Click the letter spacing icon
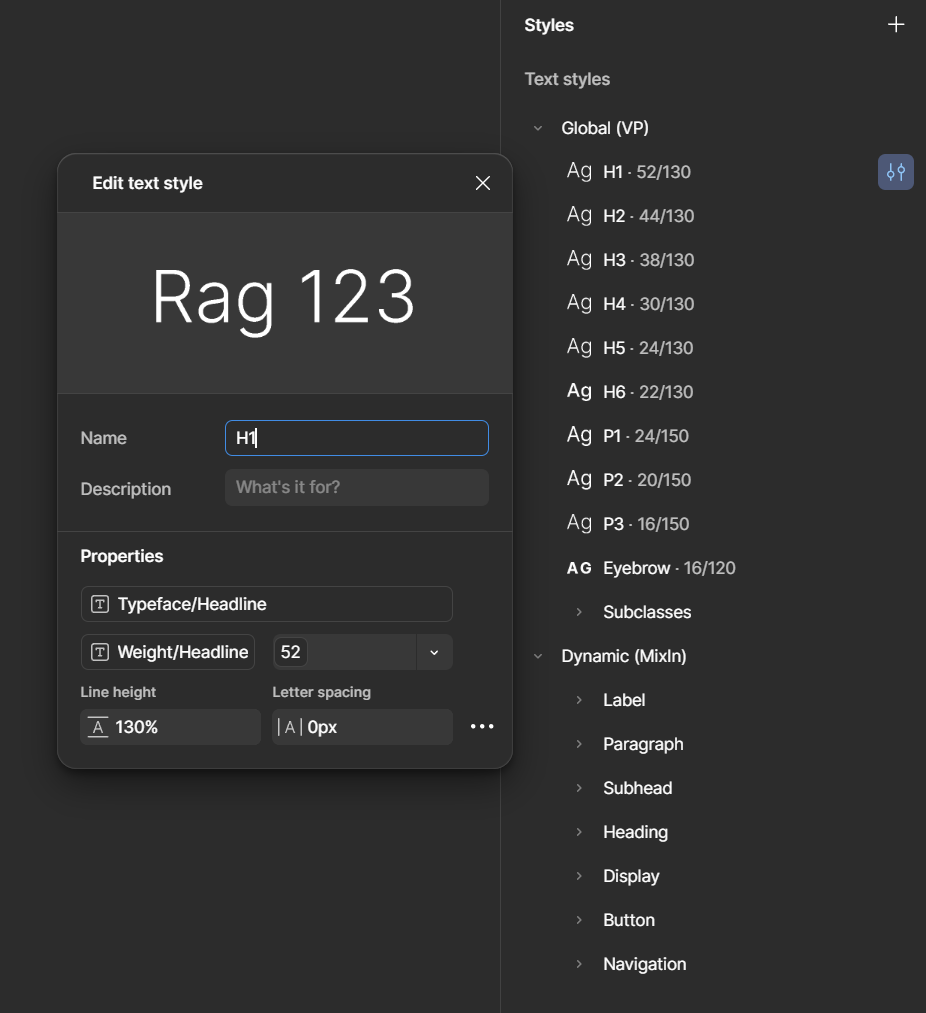Screen dimensions: 926x1013 290,727
